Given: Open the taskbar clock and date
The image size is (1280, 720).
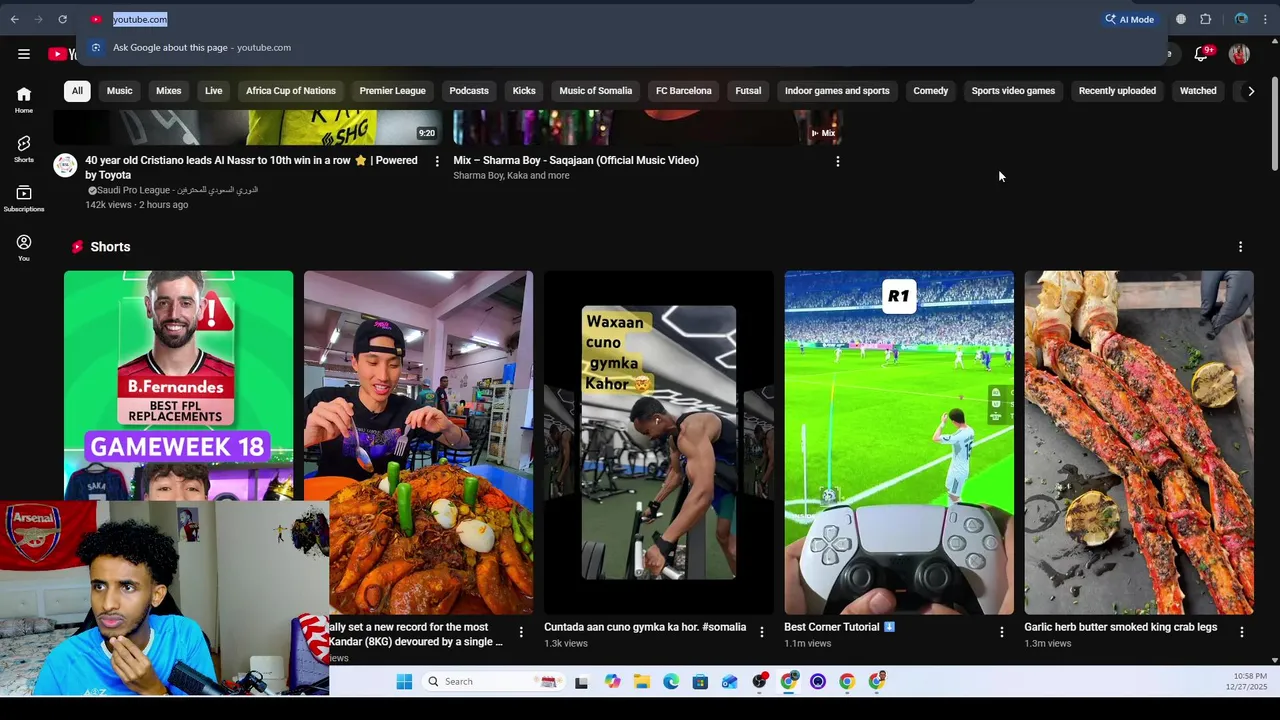Looking at the screenshot, I should 1248,682.
